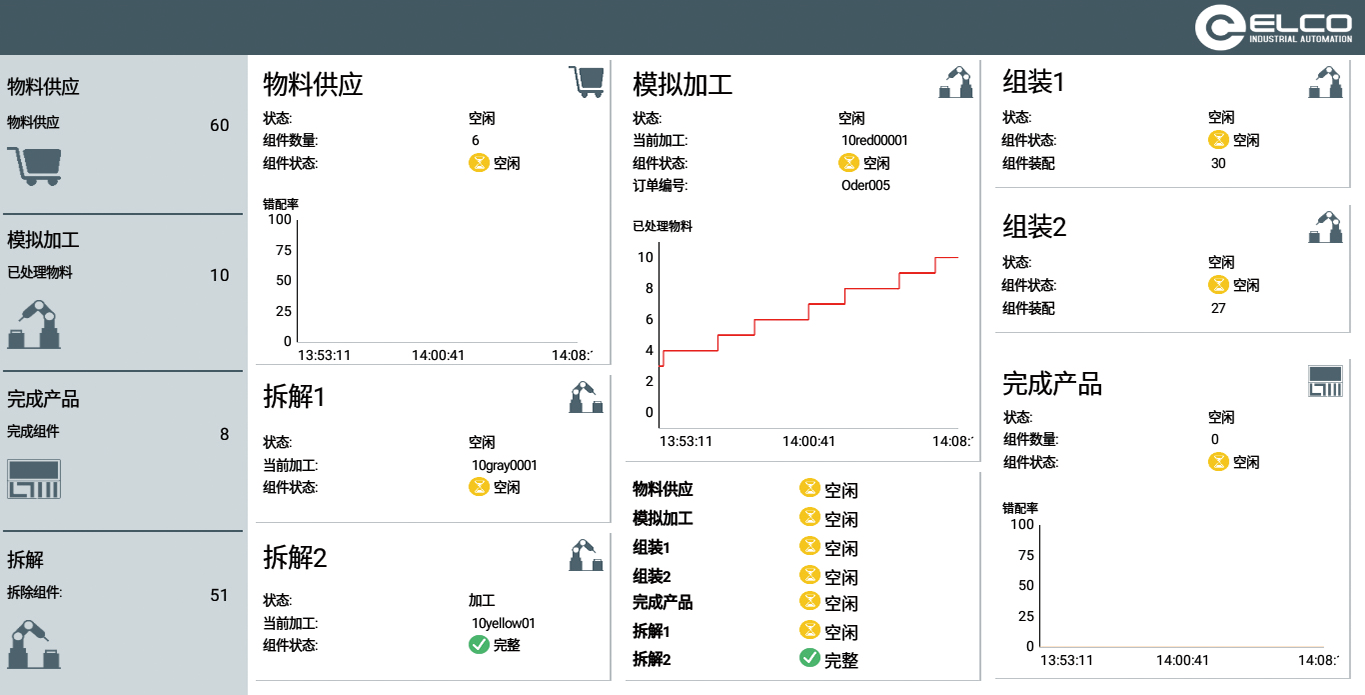
Task: Click robot icon in 拆解2 panel
Action: [586, 555]
